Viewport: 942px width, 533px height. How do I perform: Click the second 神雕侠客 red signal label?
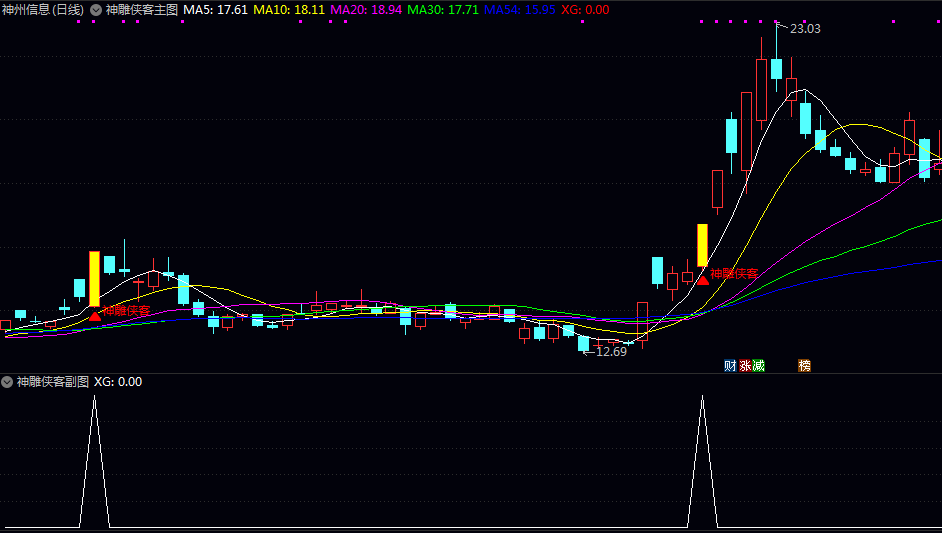coord(734,274)
